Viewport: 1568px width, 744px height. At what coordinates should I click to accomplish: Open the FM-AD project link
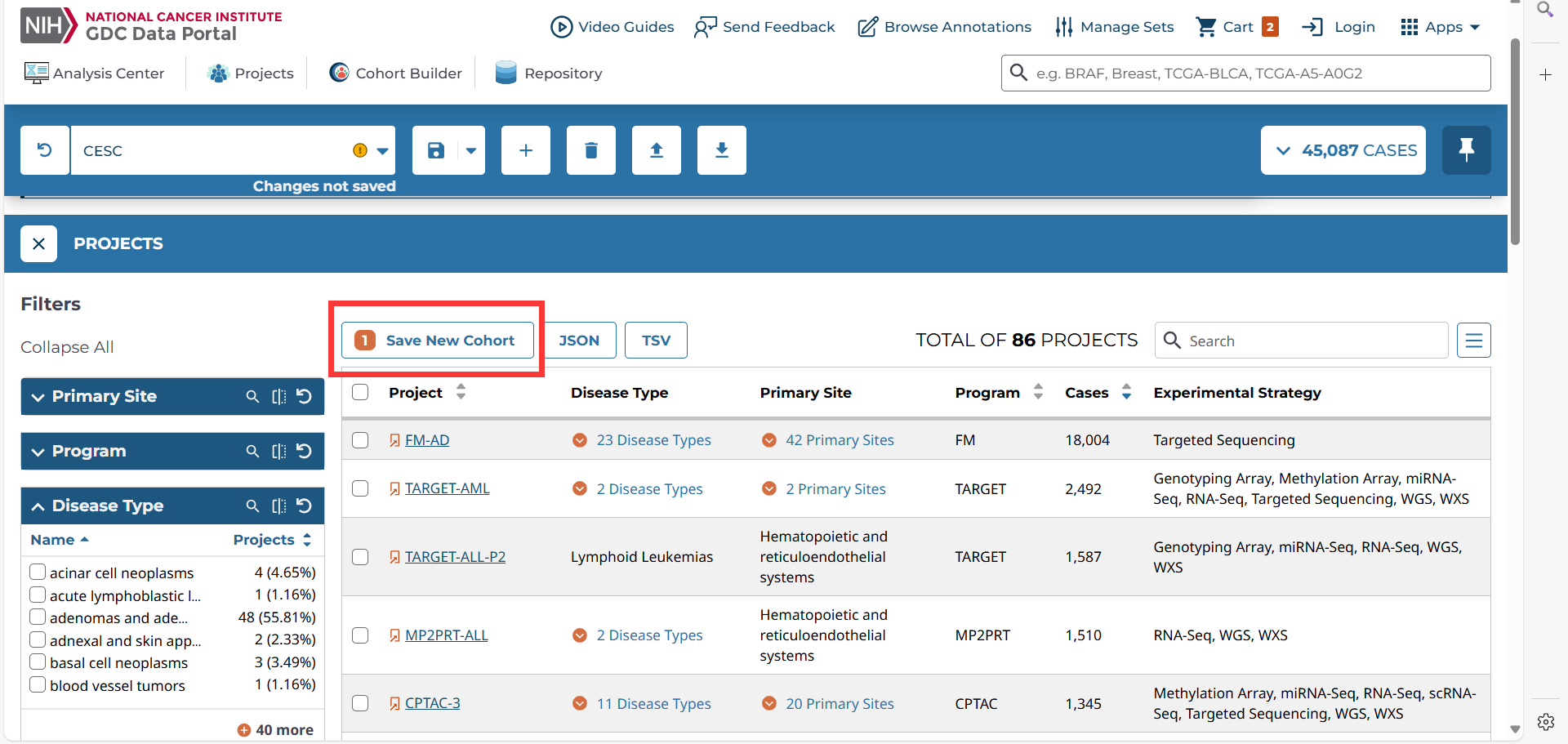[427, 440]
